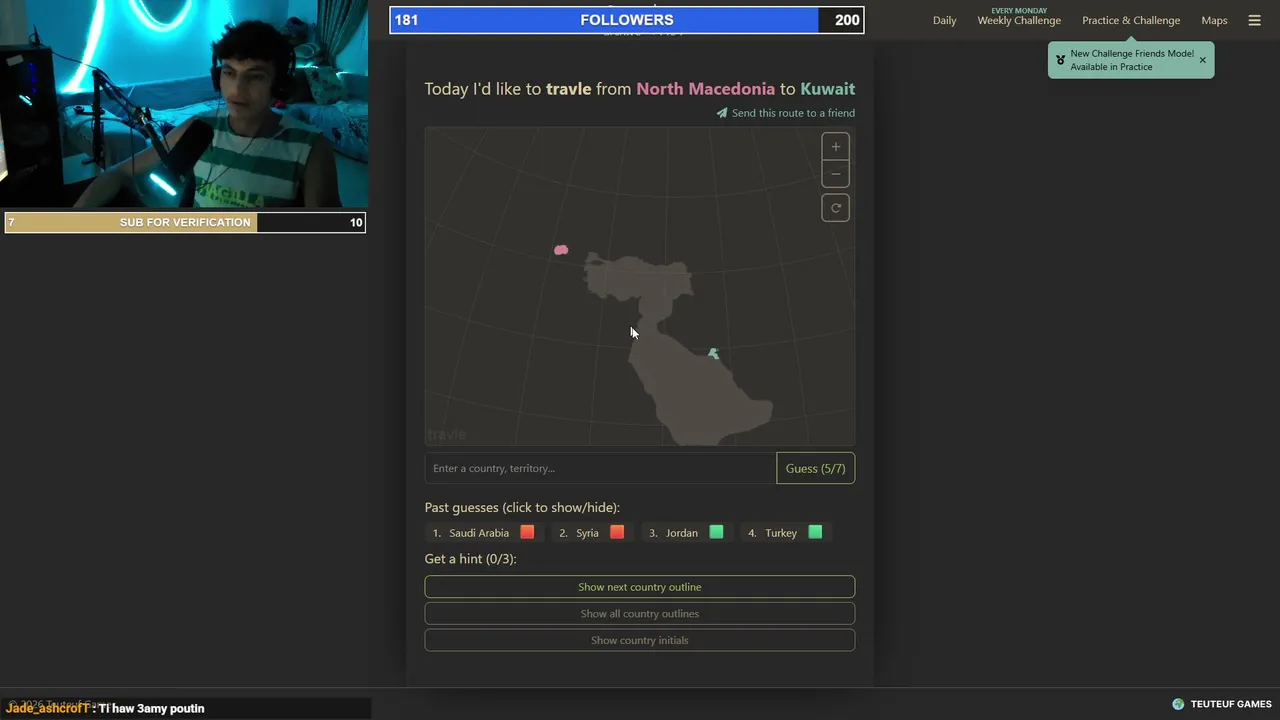Click the medal icon in notification
The width and height of the screenshot is (1280, 720).
pos(1060,60)
